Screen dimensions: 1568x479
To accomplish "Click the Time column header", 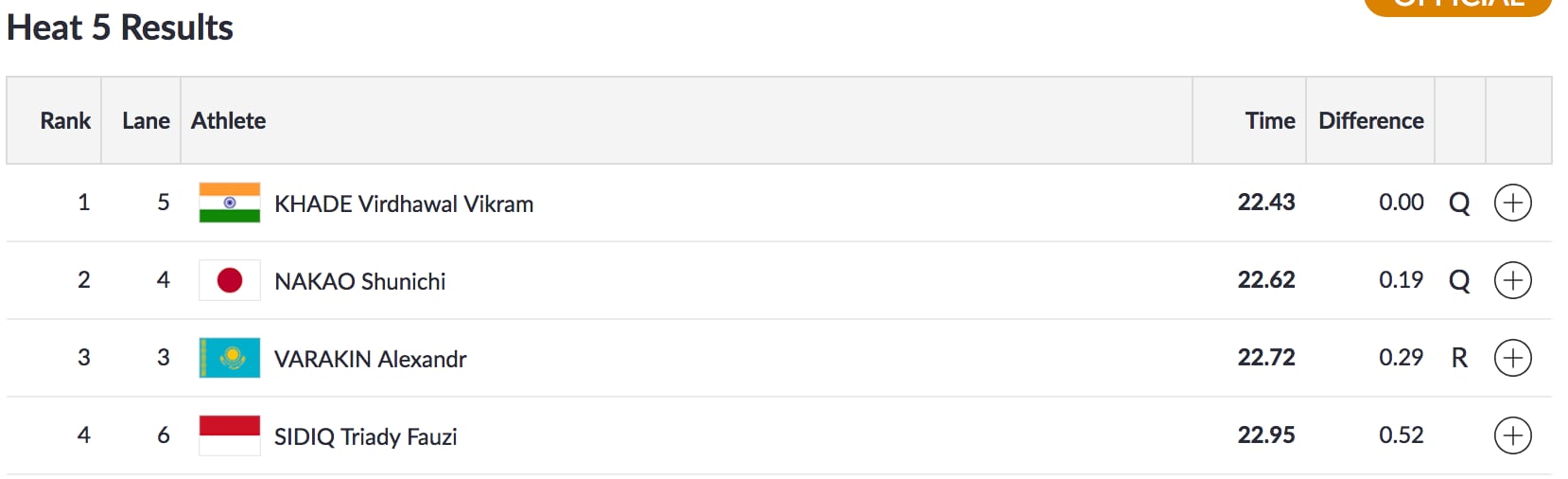I will [1269, 121].
